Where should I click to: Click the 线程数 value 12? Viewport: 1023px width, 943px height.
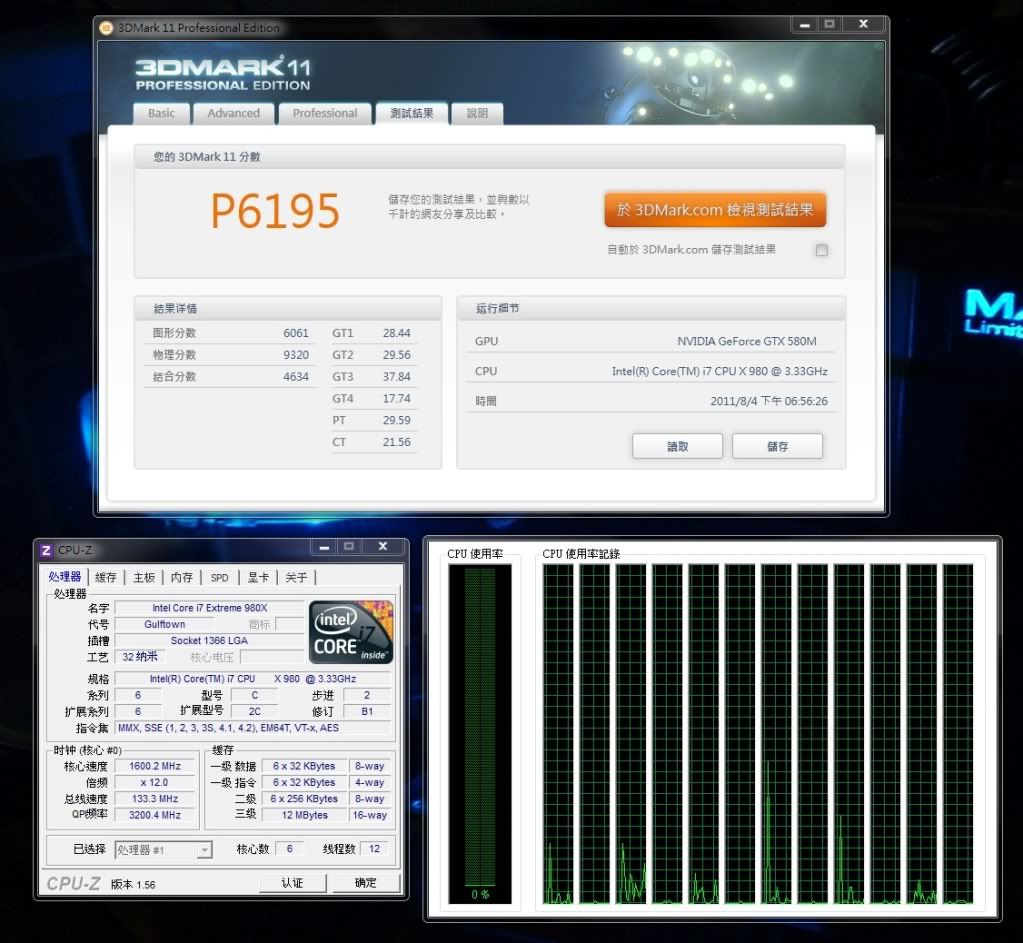(x=374, y=848)
